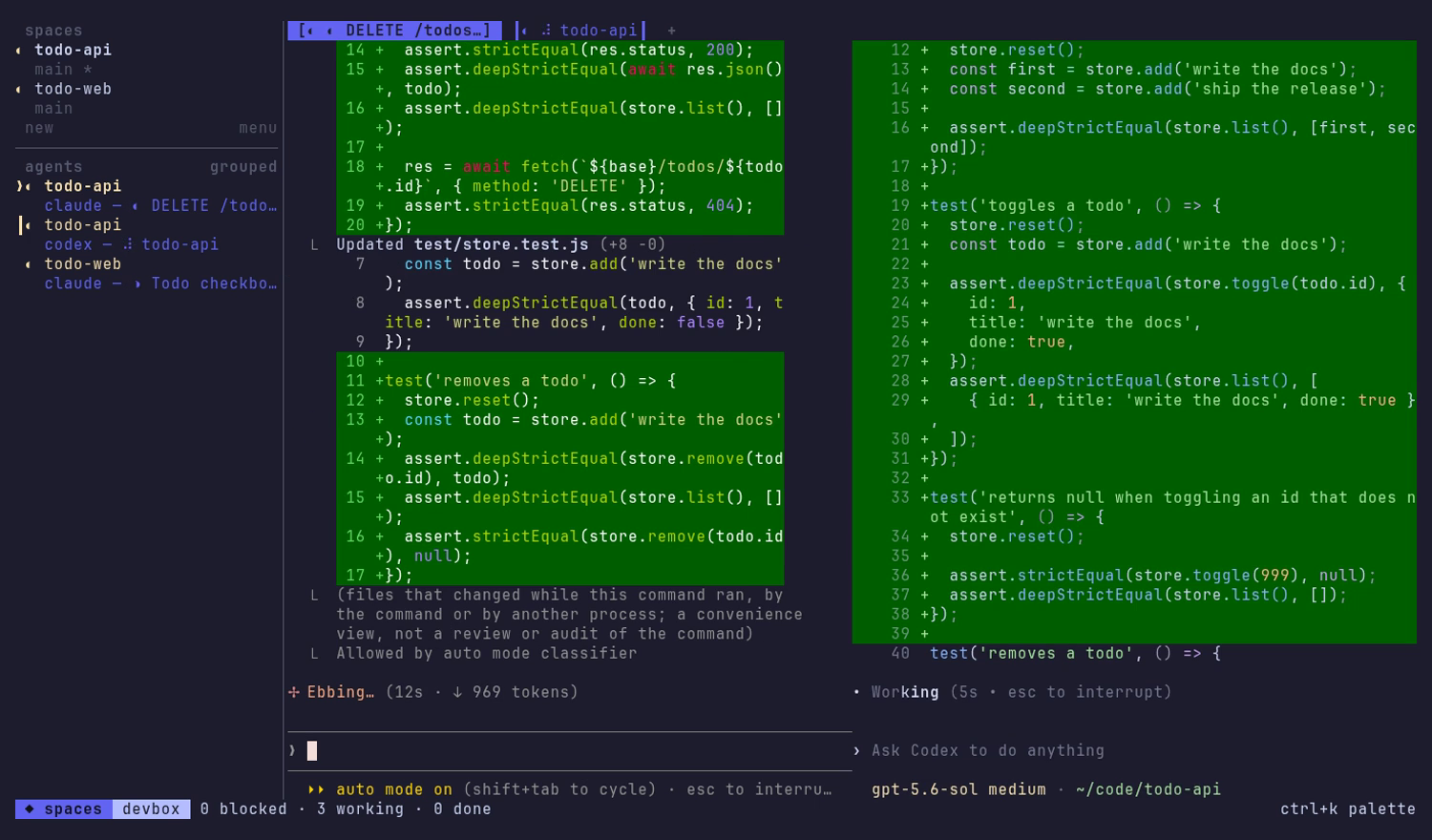Open the spaces menu
1432x840 pixels.
(258, 128)
